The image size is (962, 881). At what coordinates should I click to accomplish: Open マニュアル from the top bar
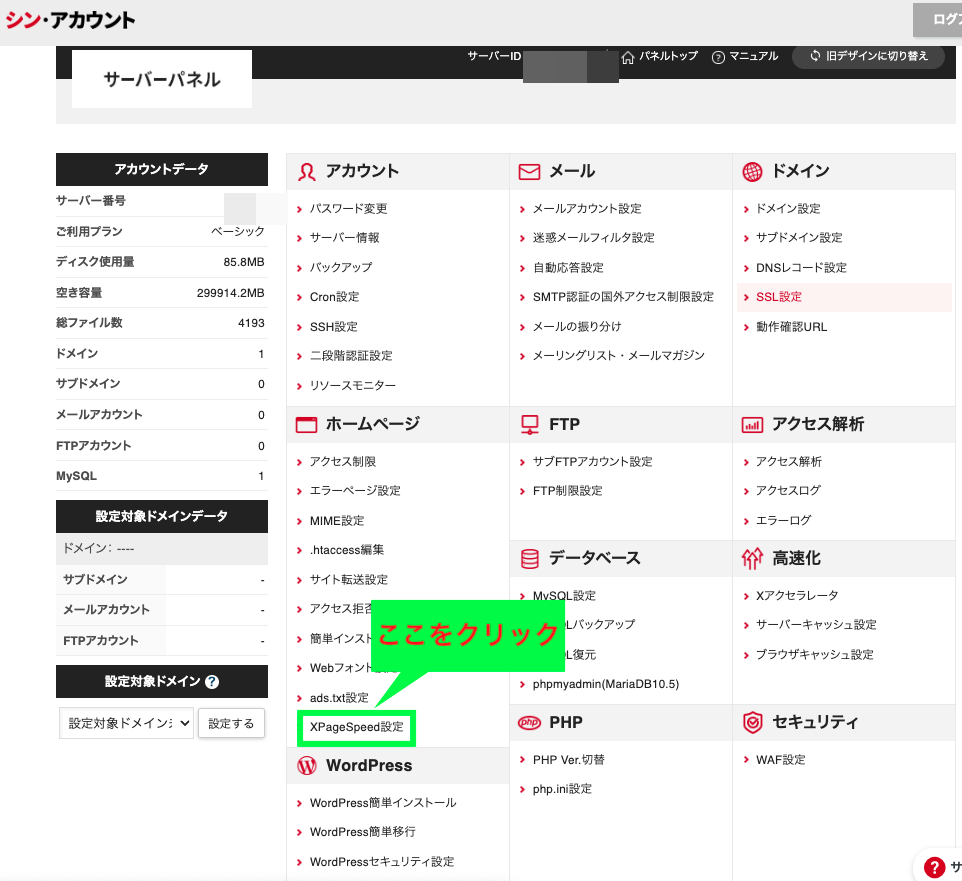pyautogui.click(x=747, y=57)
